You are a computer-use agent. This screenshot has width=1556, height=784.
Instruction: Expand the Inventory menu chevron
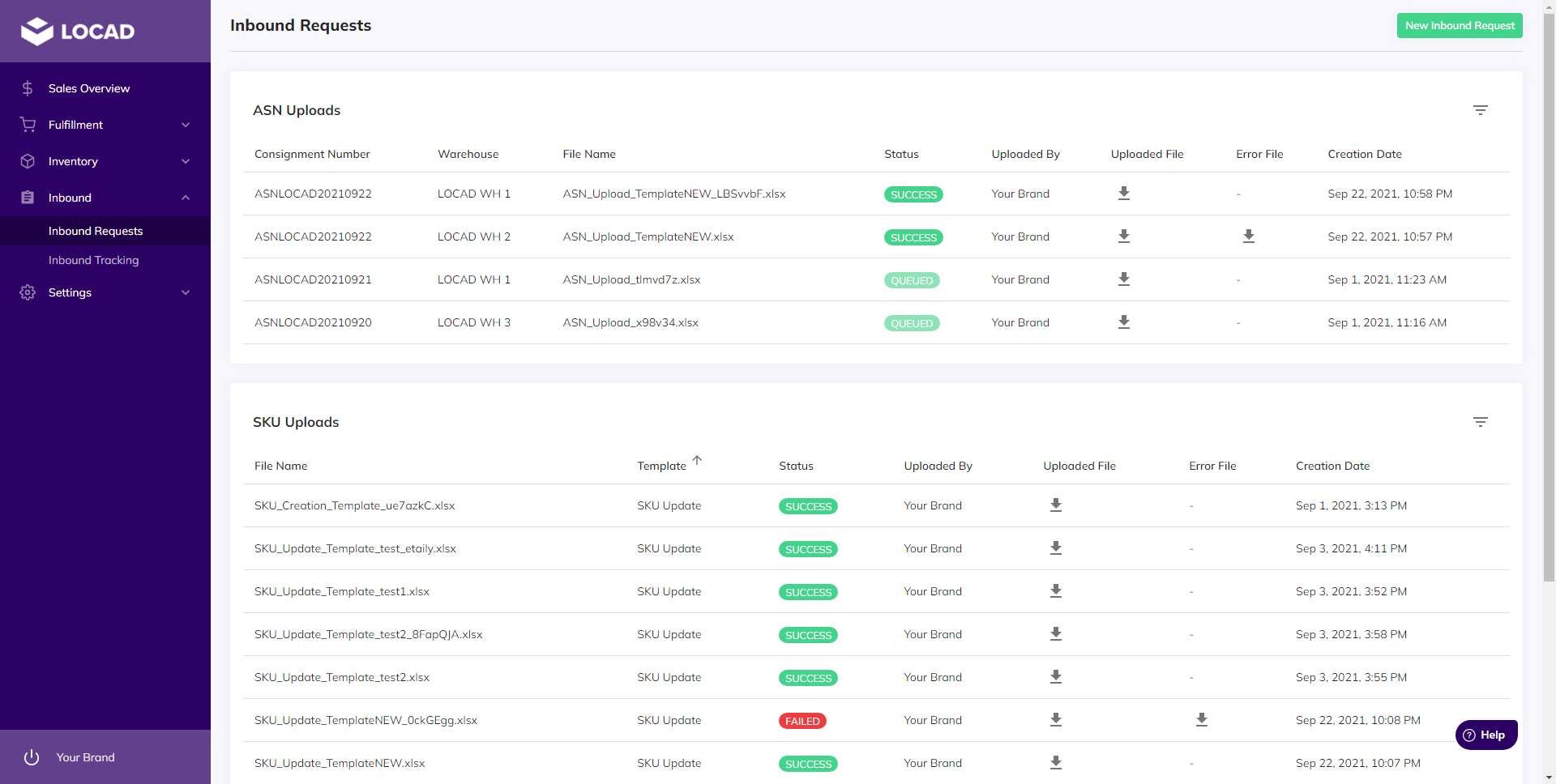[x=186, y=161]
